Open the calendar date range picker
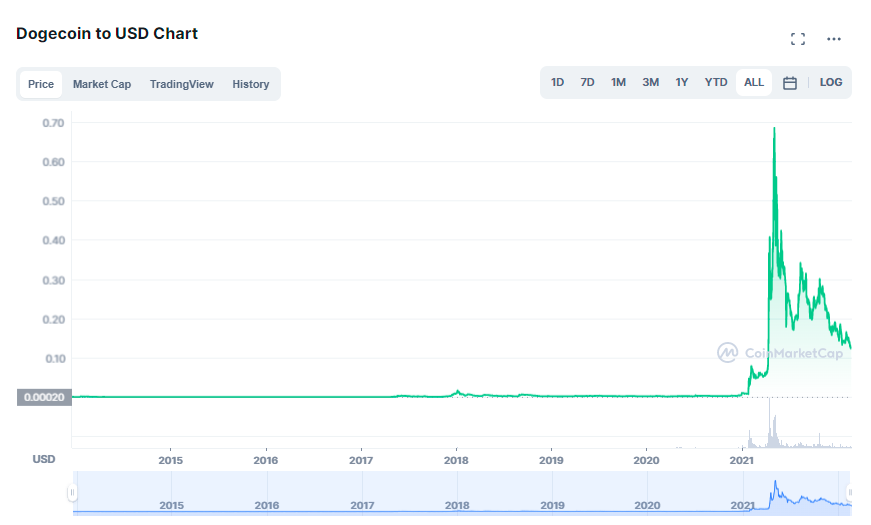Viewport: 871px width, 525px height. pyautogui.click(x=789, y=83)
